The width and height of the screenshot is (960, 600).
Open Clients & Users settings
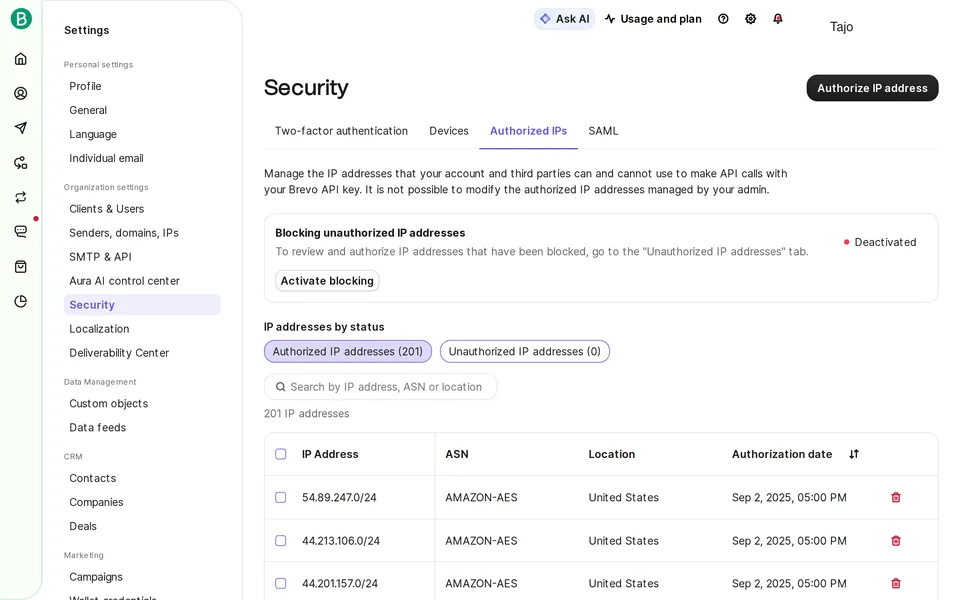tap(107, 209)
